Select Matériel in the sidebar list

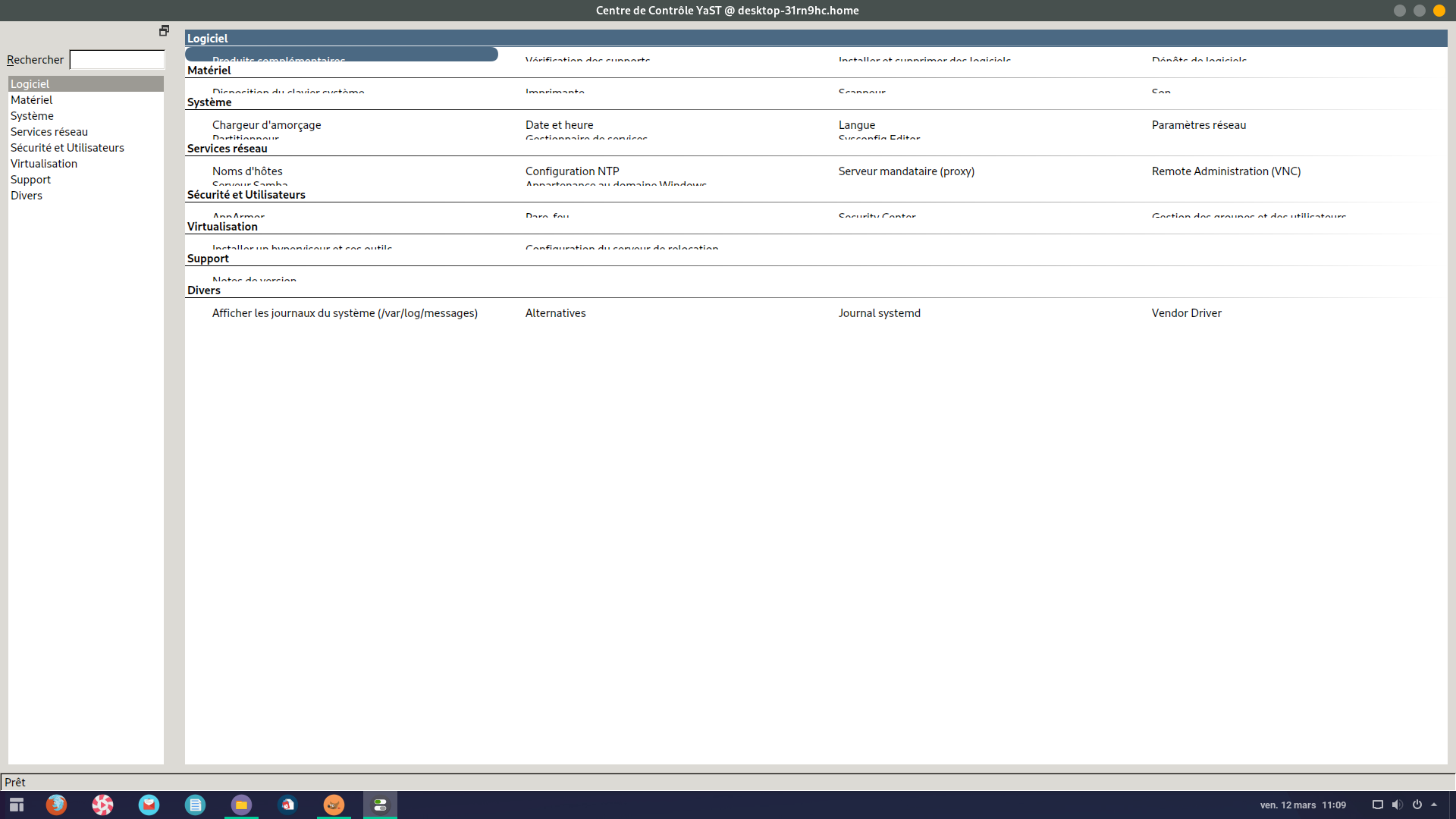pos(32,100)
